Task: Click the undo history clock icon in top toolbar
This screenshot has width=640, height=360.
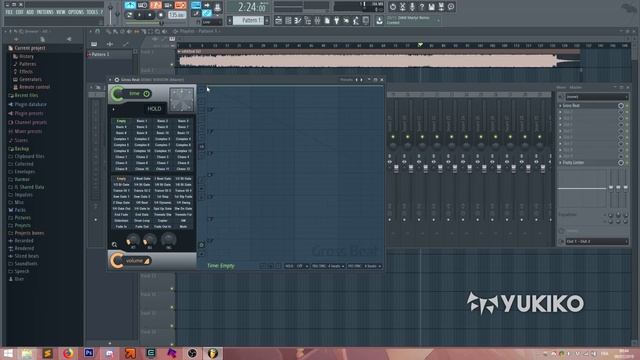Action: coord(393,7)
